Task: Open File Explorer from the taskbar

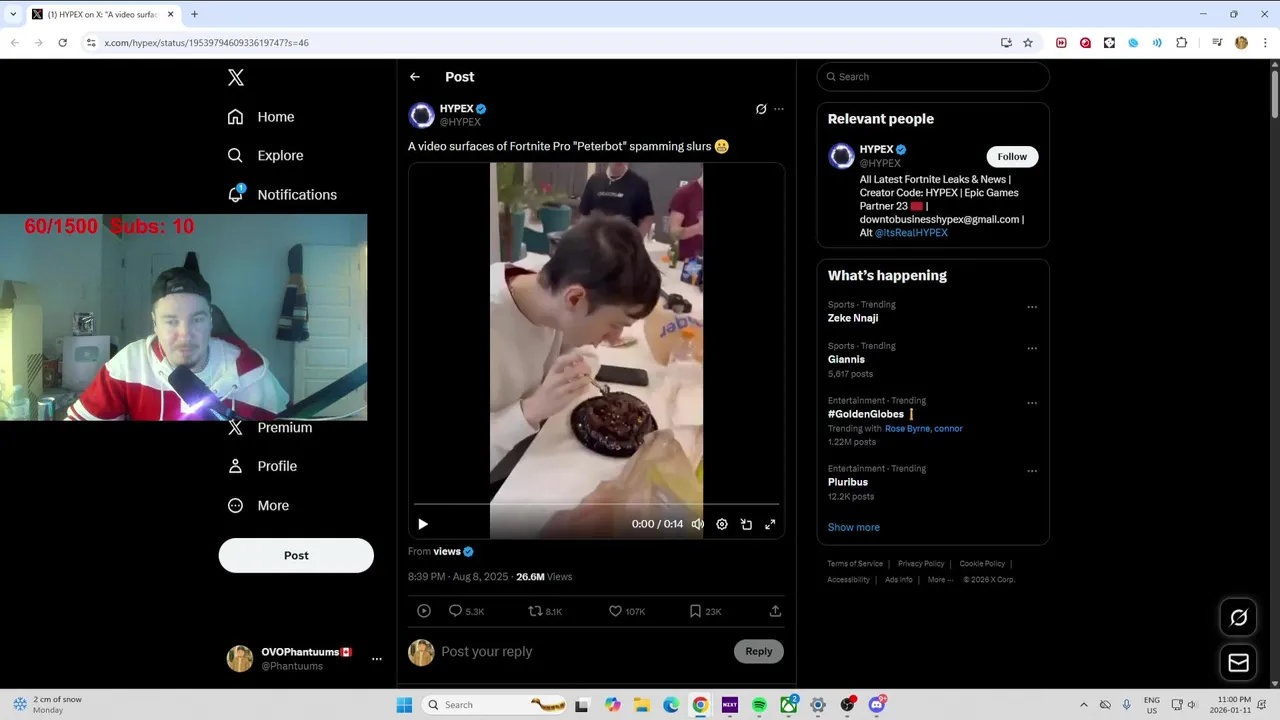Action: (x=641, y=705)
